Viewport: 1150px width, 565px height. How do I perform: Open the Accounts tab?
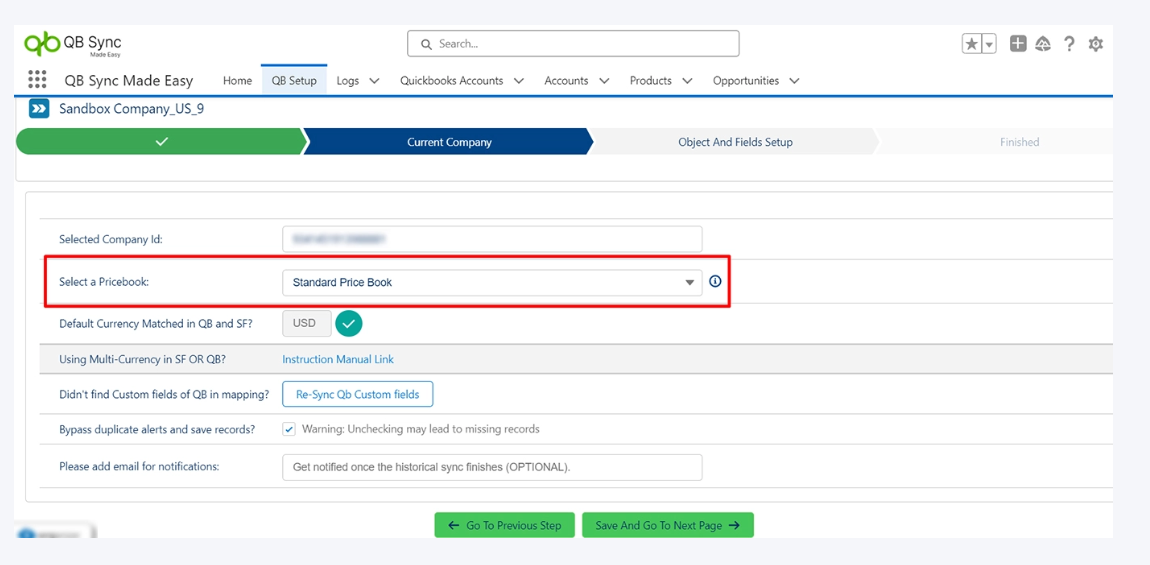pyautogui.click(x=566, y=81)
